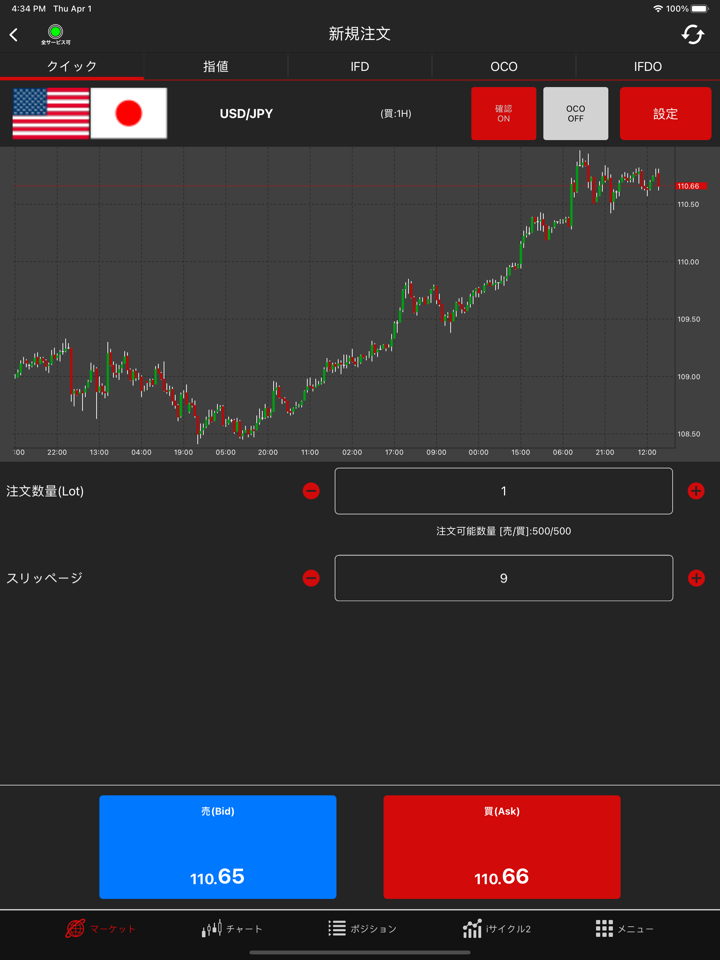The height and width of the screenshot is (960, 720).
Task: Open the メニュー grid icon
Action: [x=604, y=928]
